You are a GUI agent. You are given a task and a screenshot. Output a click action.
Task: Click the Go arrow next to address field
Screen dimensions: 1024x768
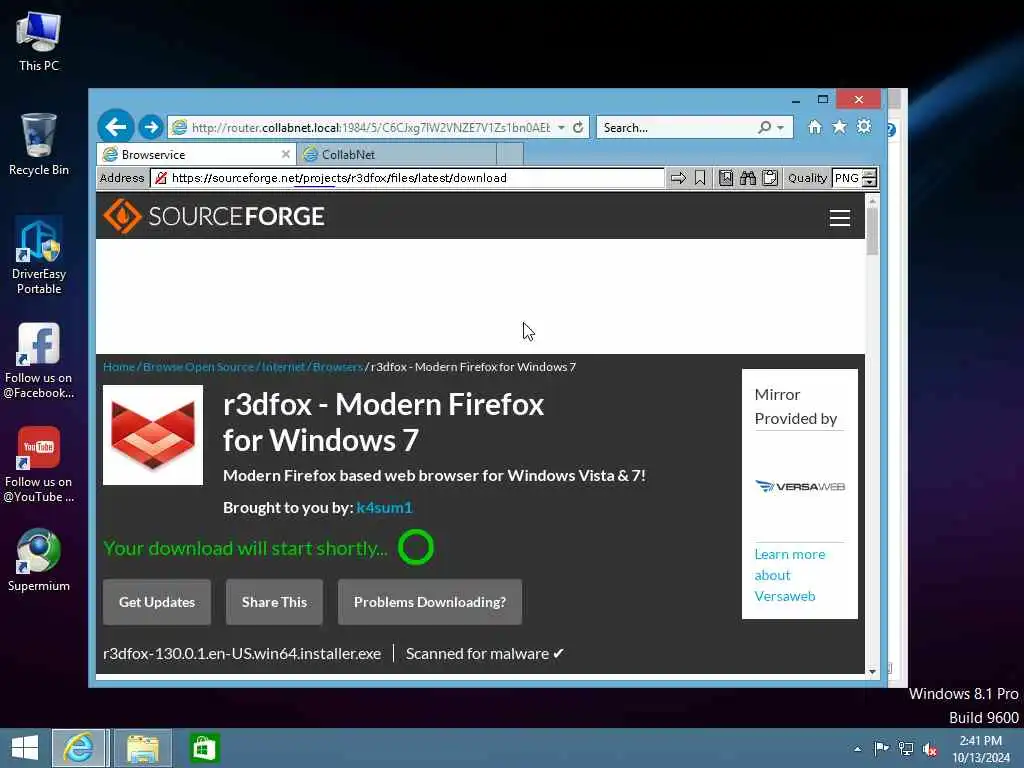(679, 178)
